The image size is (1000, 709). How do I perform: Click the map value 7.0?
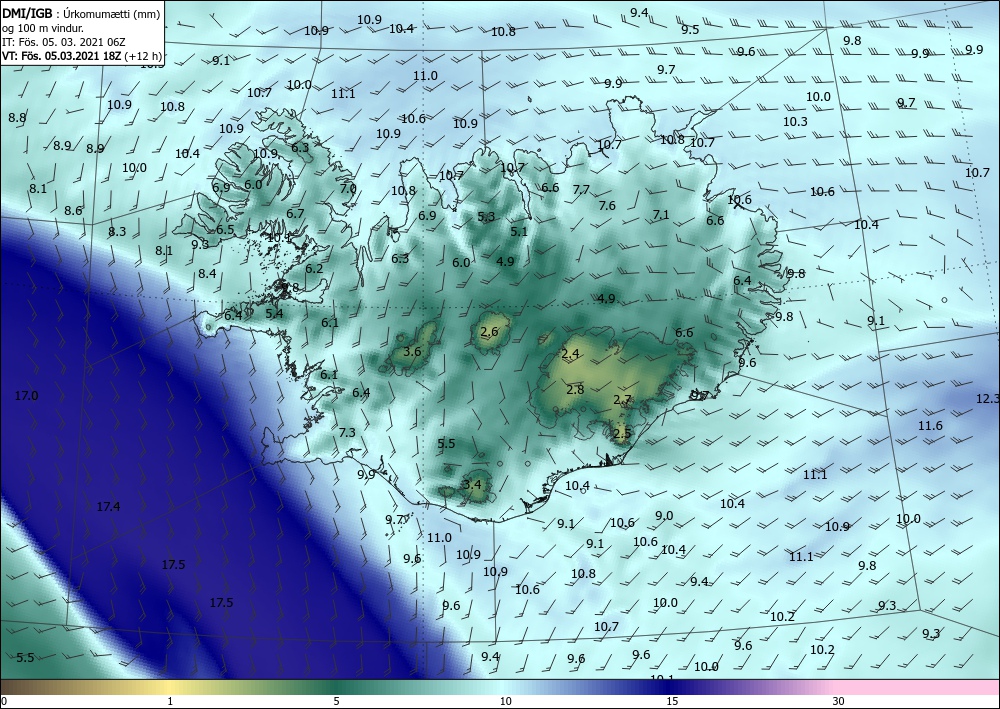[x=348, y=189]
